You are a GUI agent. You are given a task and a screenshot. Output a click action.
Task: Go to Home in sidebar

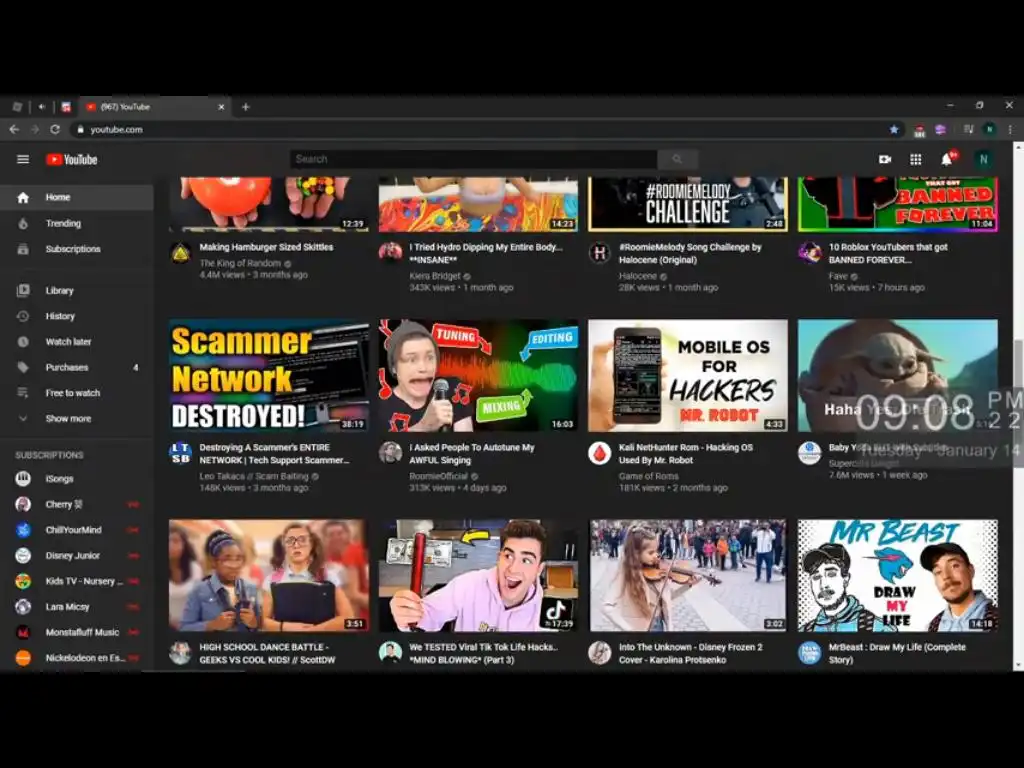(x=76, y=197)
